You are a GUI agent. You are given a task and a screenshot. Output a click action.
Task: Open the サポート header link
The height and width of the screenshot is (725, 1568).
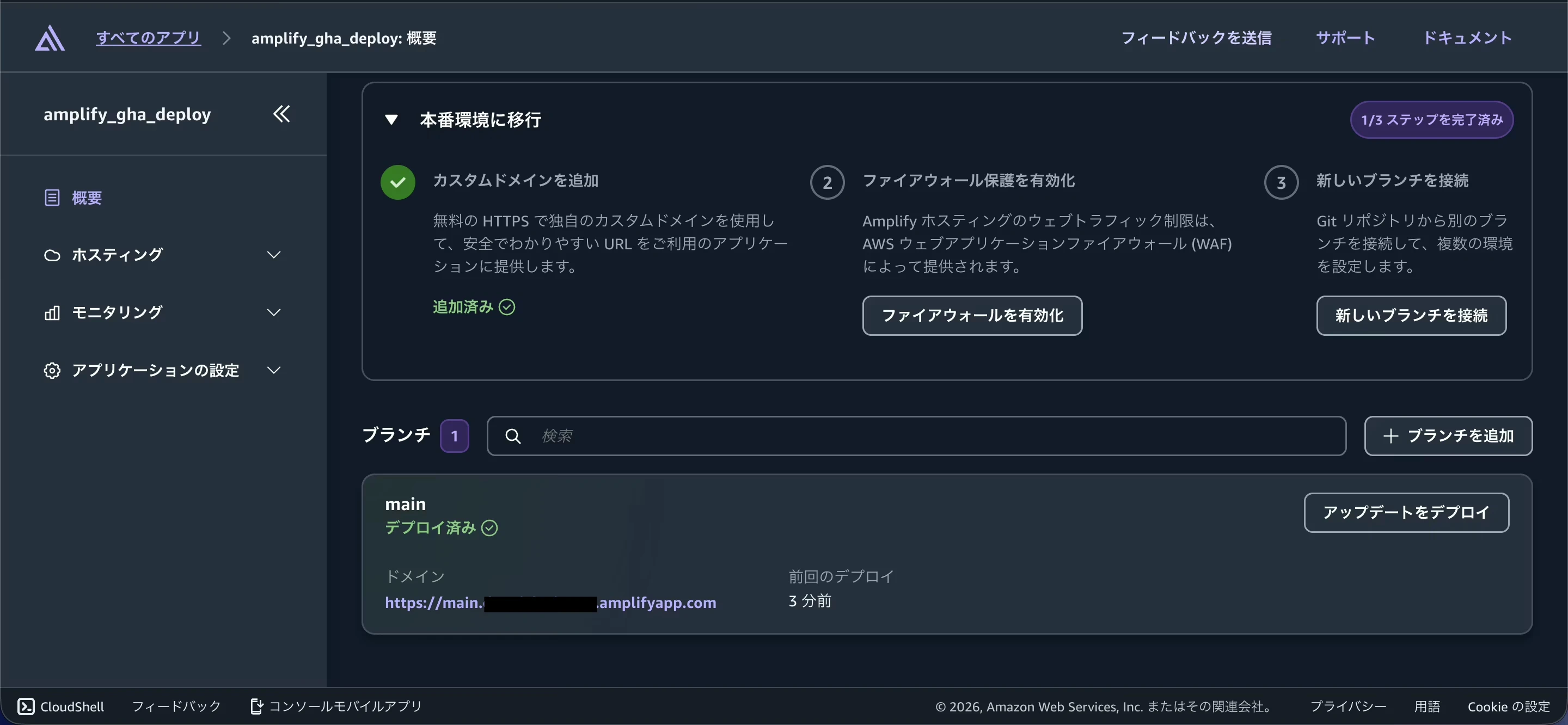pyautogui.click(x=1345, y=38)
